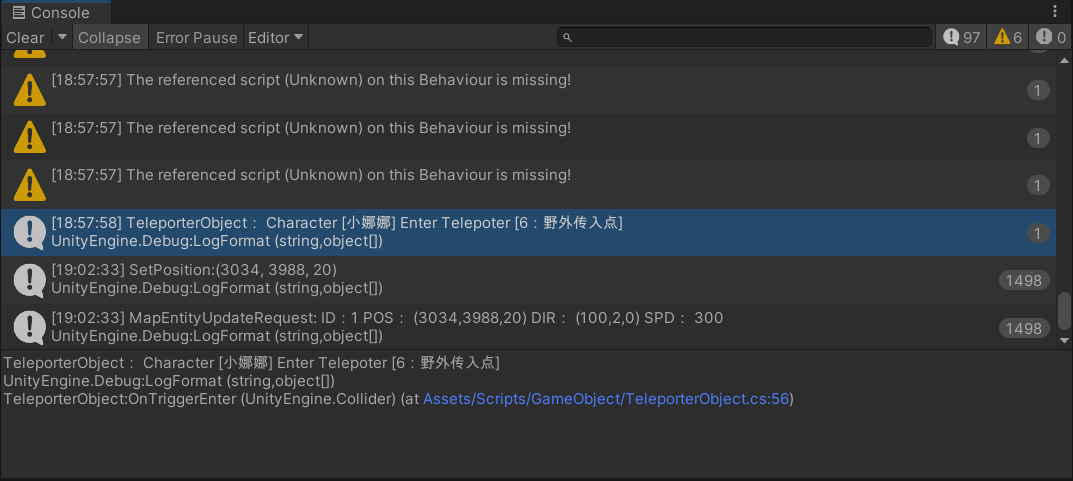
Task: Click the info icon on the TeleporterObject log entry
Action: click(30, 232)
